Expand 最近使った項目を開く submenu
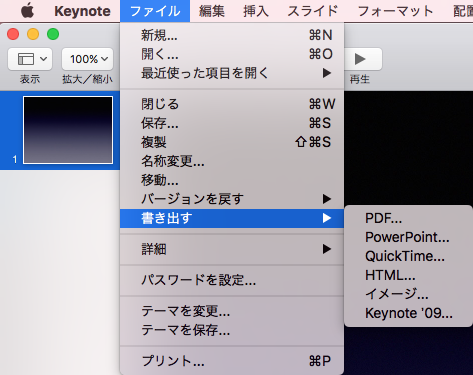The image size is (473, 375). tap(232, 73)
